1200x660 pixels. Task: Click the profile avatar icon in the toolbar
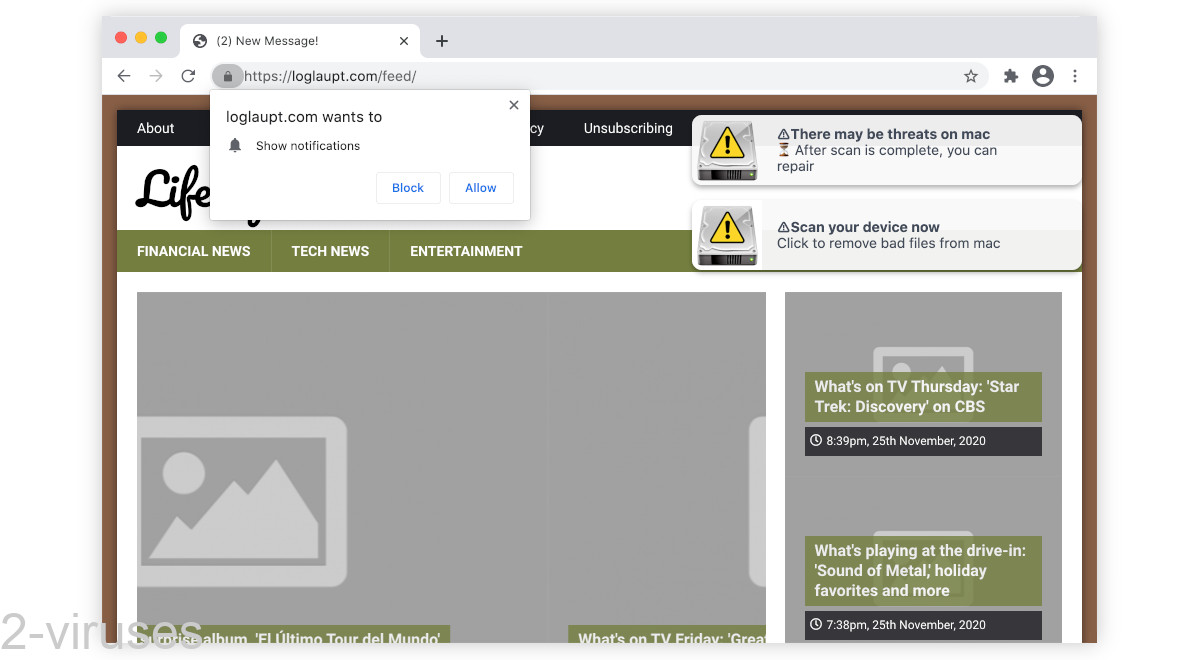[1043, 76]
